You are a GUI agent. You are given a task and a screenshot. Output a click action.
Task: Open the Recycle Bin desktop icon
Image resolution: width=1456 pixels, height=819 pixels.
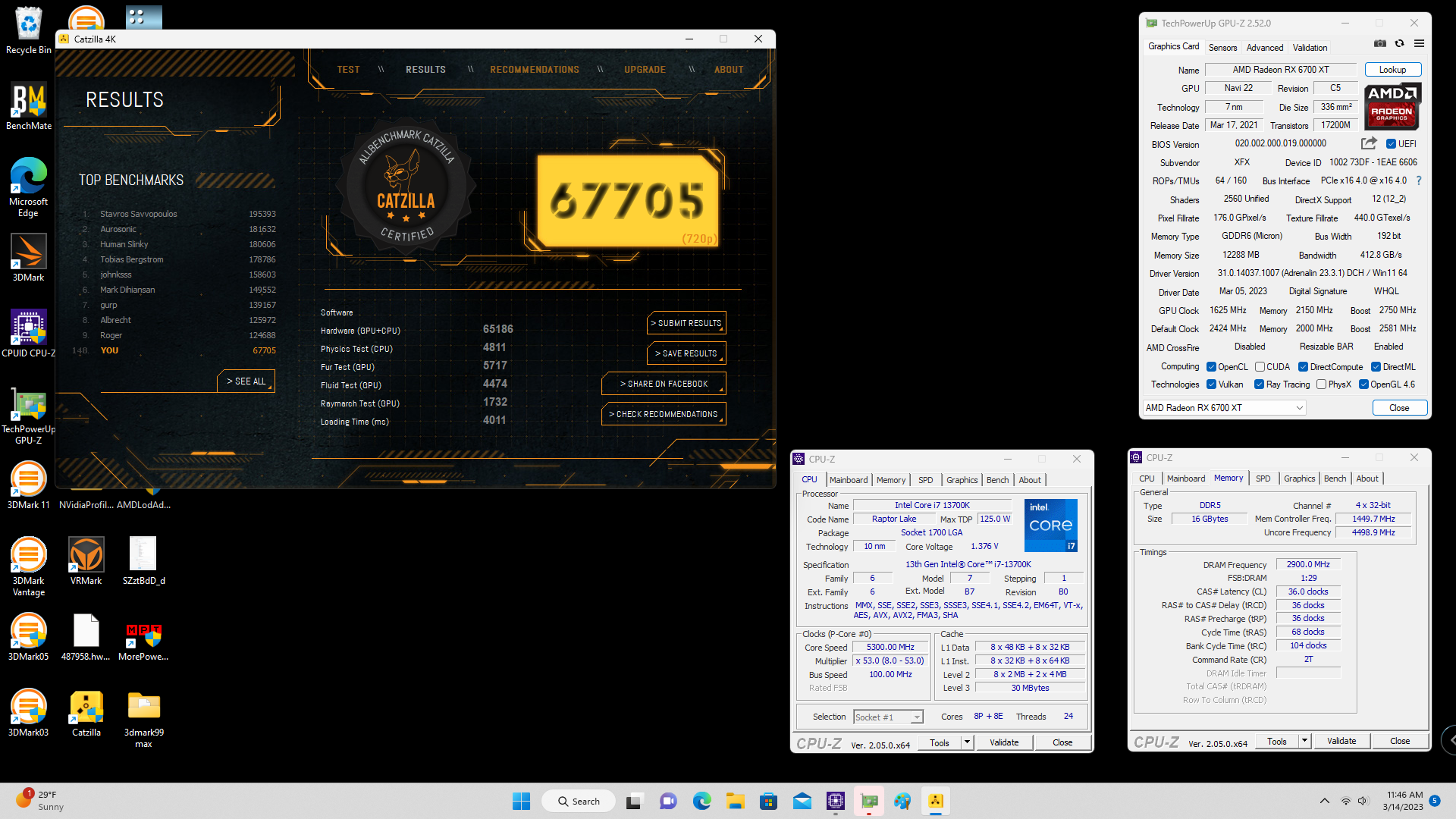[x=28, y=30]
